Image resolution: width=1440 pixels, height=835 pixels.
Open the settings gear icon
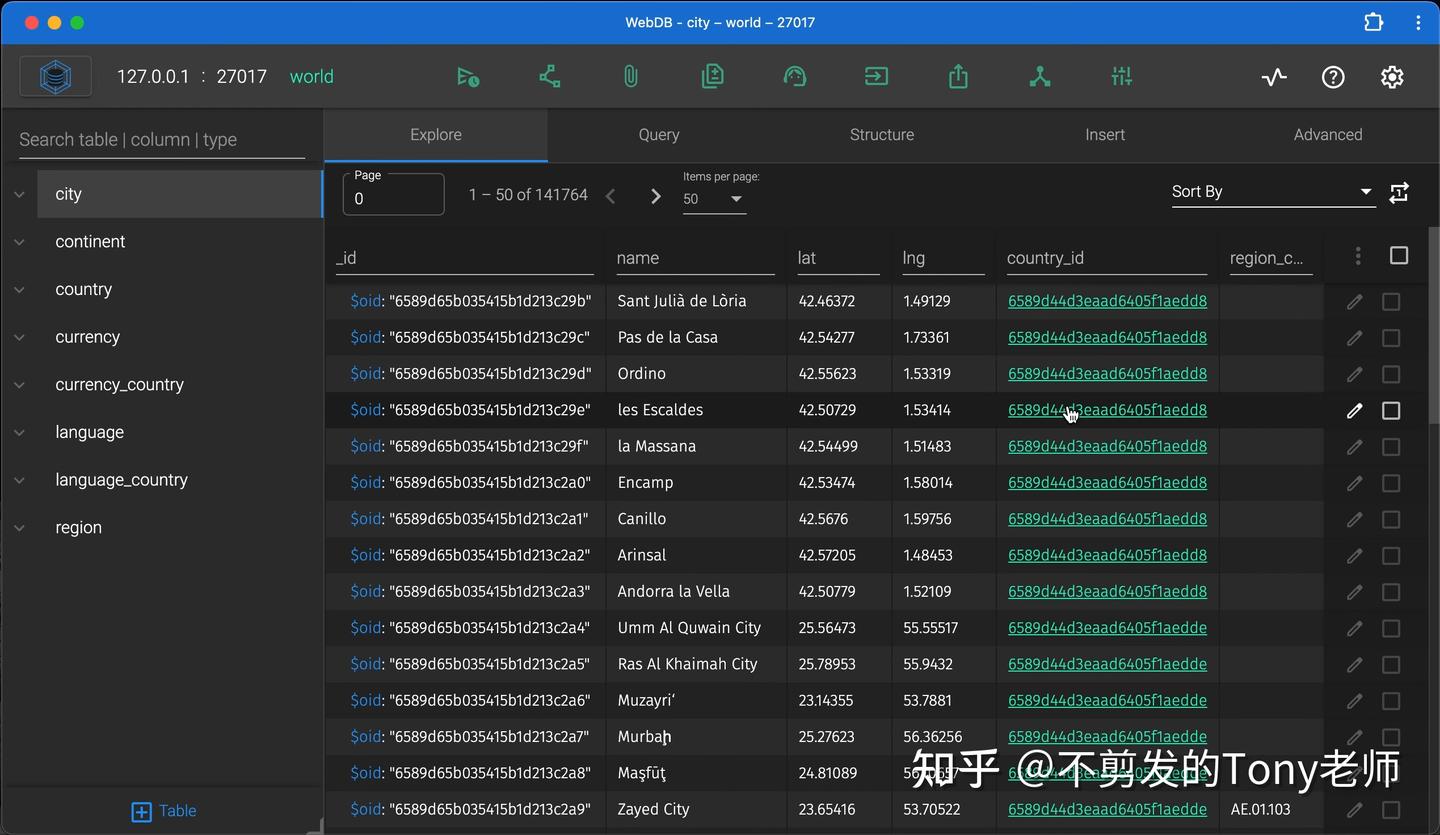tap(1392, 76)
